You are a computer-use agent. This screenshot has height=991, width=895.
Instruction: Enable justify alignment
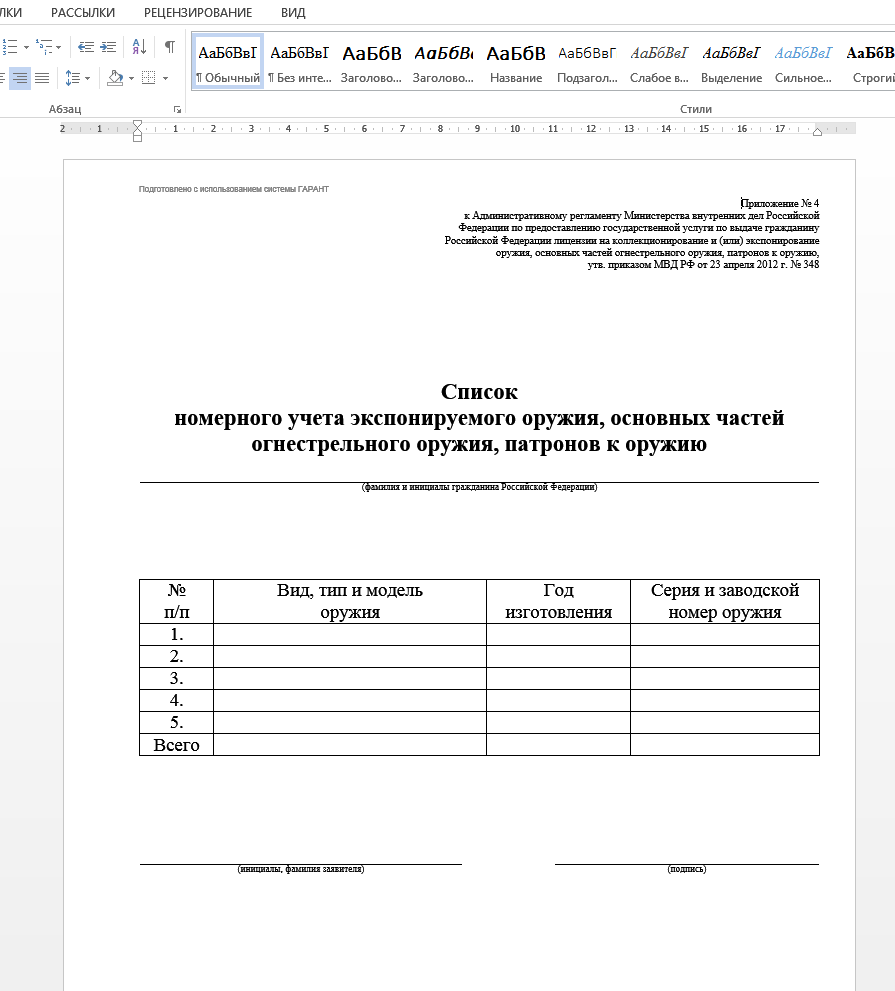(42, 78)
